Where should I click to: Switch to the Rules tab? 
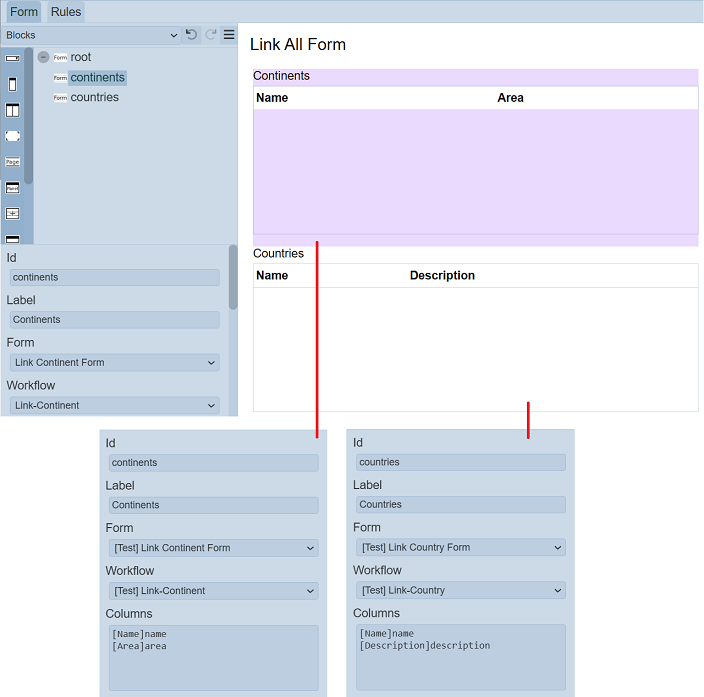pos(66,12)
